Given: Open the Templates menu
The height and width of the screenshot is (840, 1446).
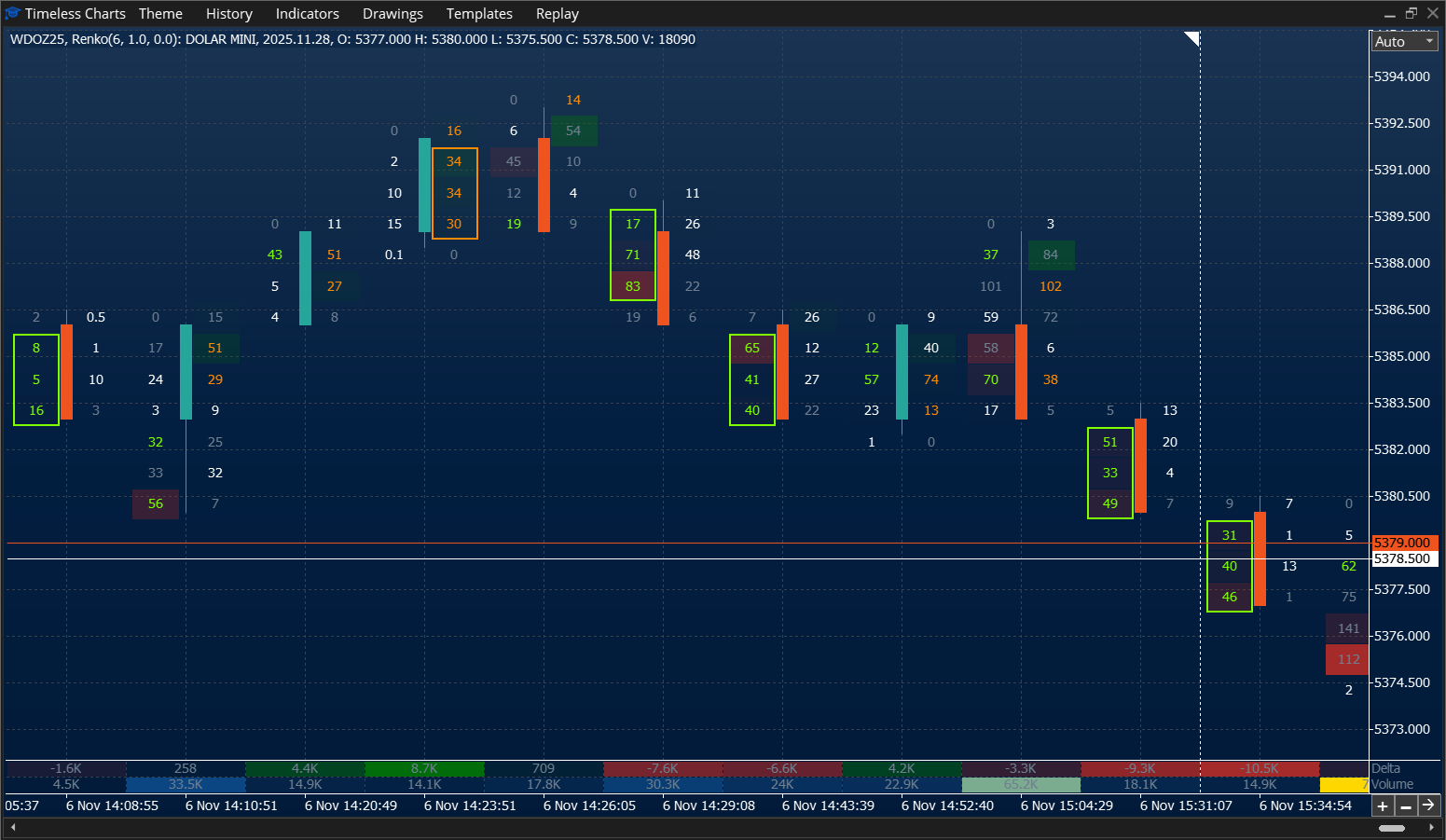Looking at the screenshot, I should [479, 13].
